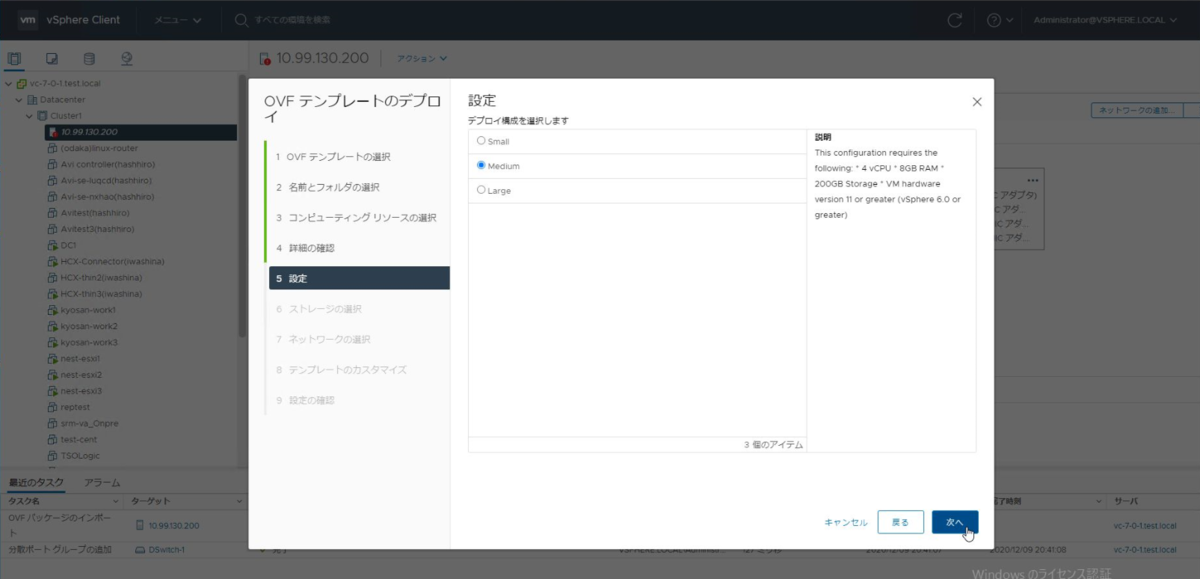Open ターゲット column filter dropdown
1200x579 pixels.
tap(240, 500)
